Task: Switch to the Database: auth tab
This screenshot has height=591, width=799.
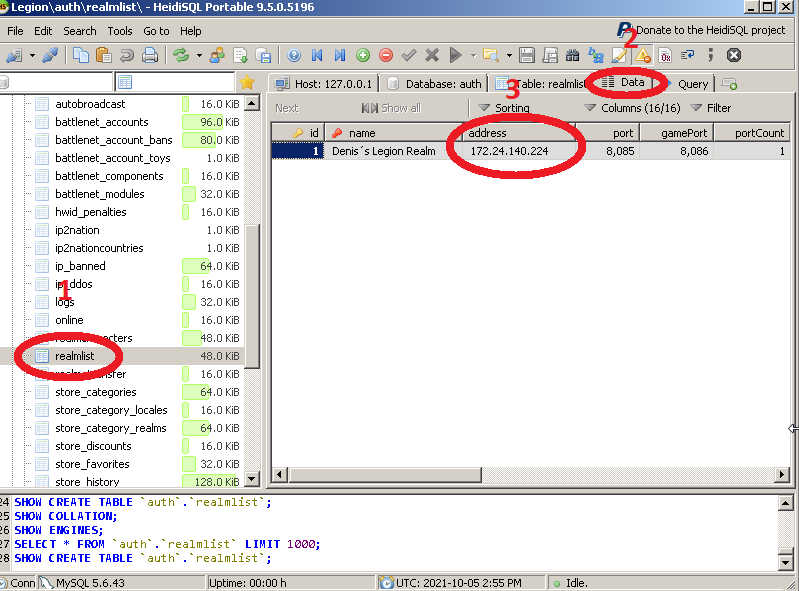Action: [x=434, y=84]
